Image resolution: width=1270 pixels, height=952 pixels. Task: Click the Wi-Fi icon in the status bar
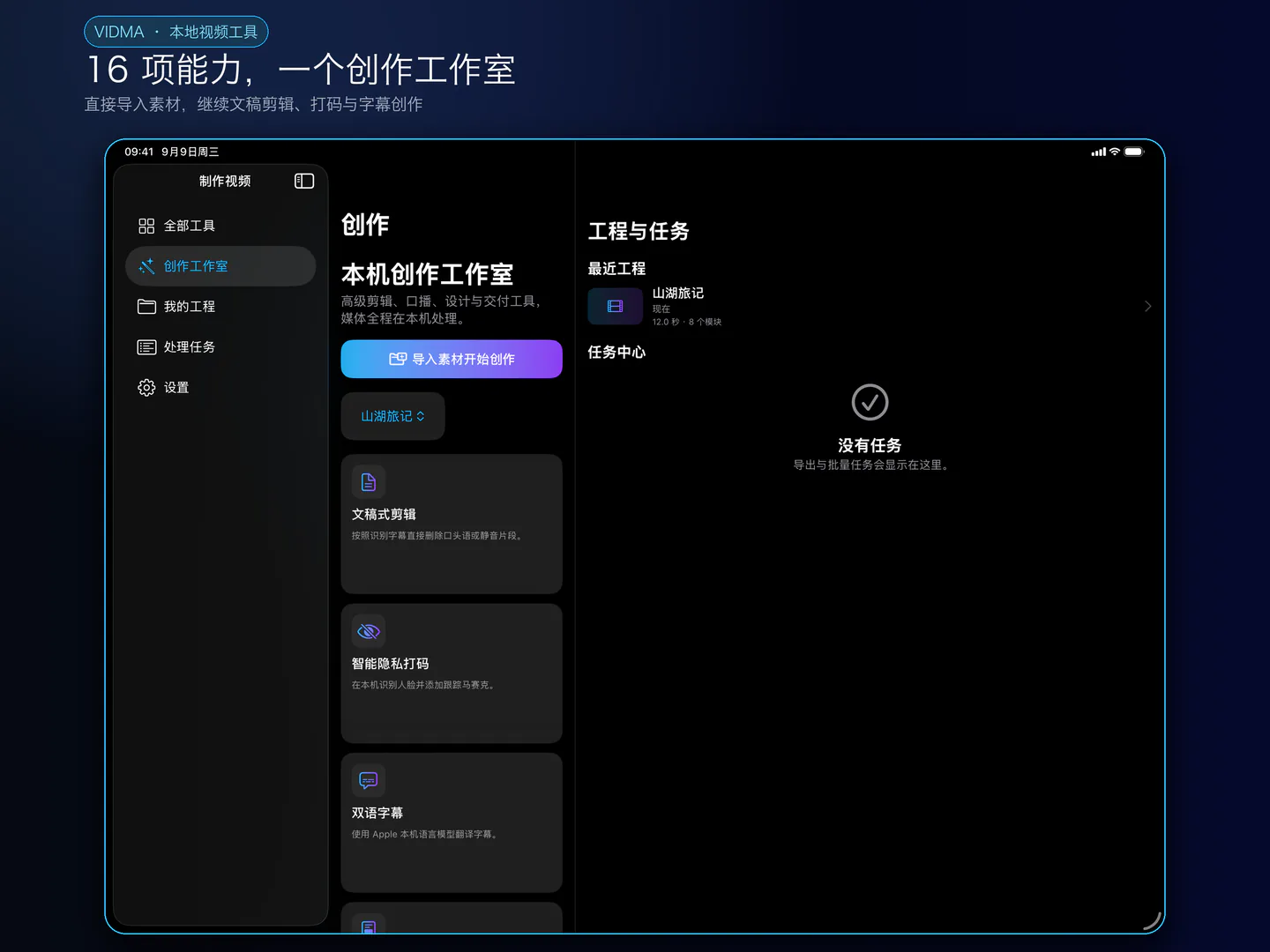(x=1115, y=152)
